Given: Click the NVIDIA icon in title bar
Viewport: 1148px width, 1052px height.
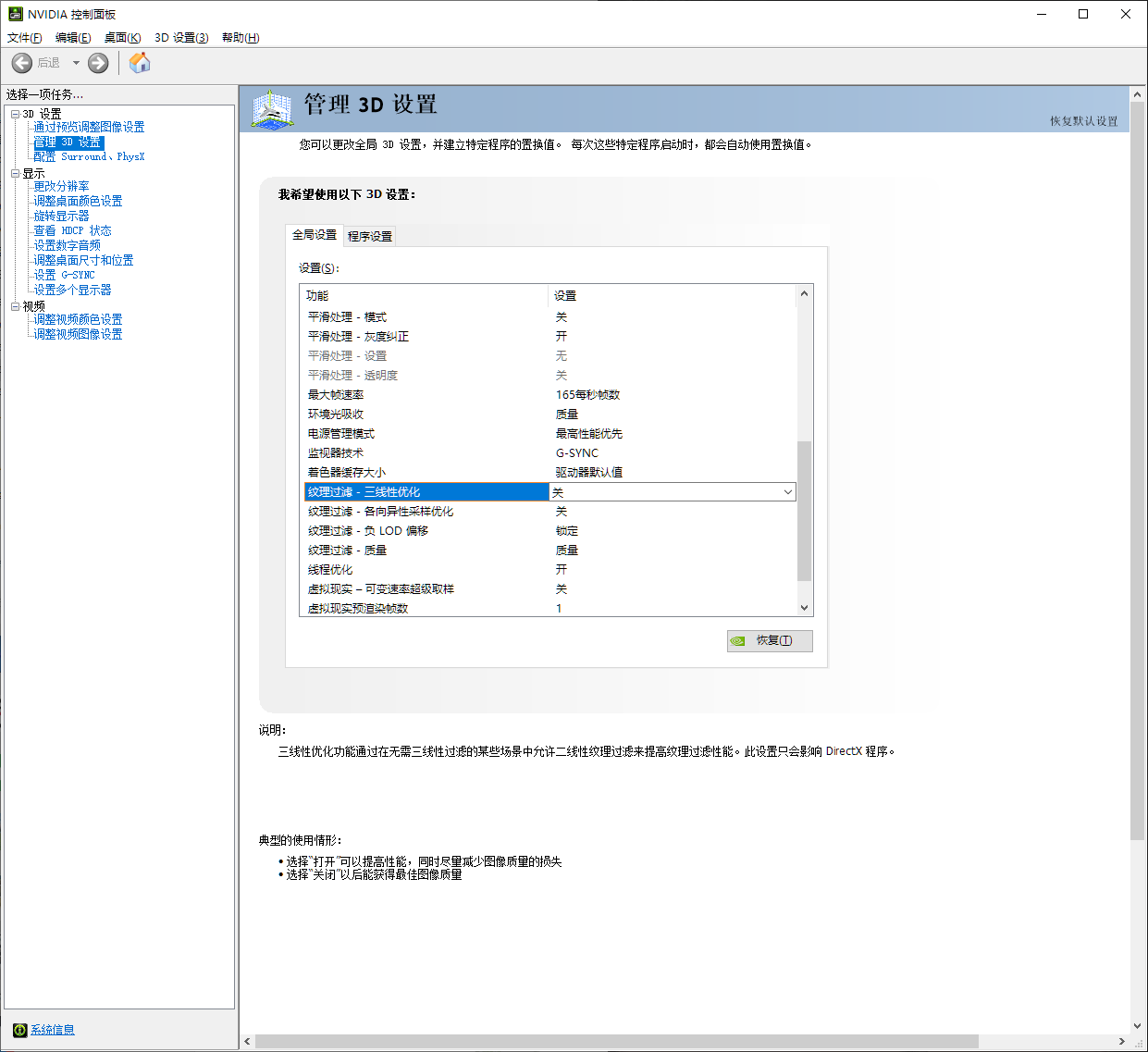Looking at the screenshot, I should pos(16,14).
